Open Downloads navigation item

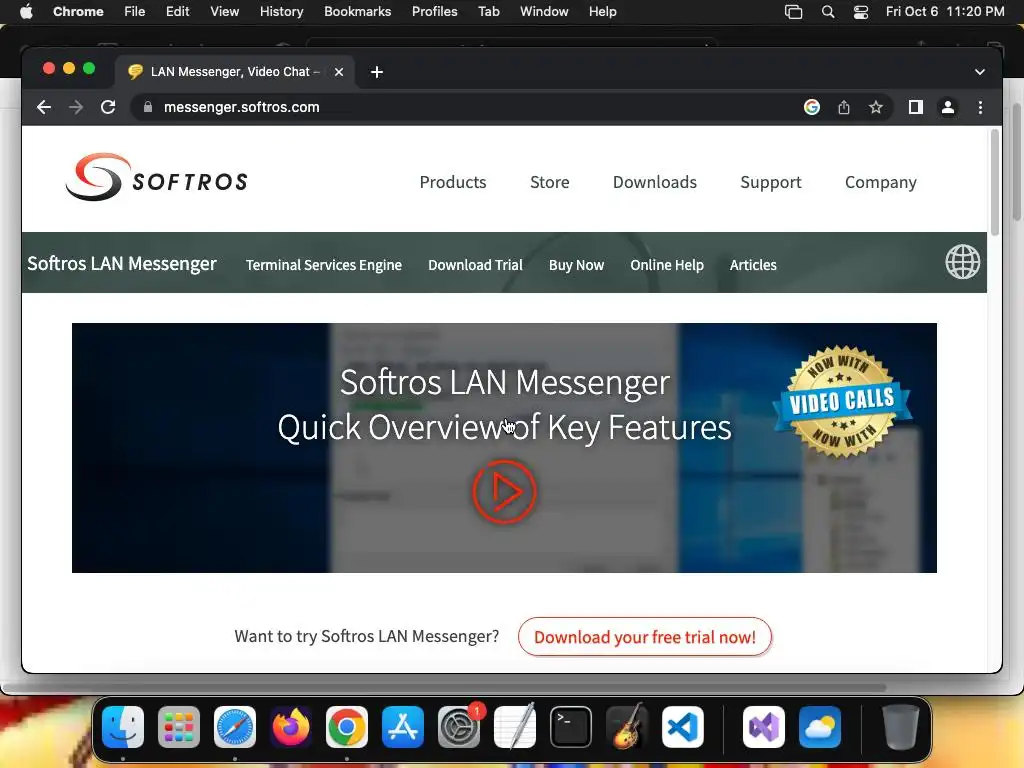tap(654, 182)
